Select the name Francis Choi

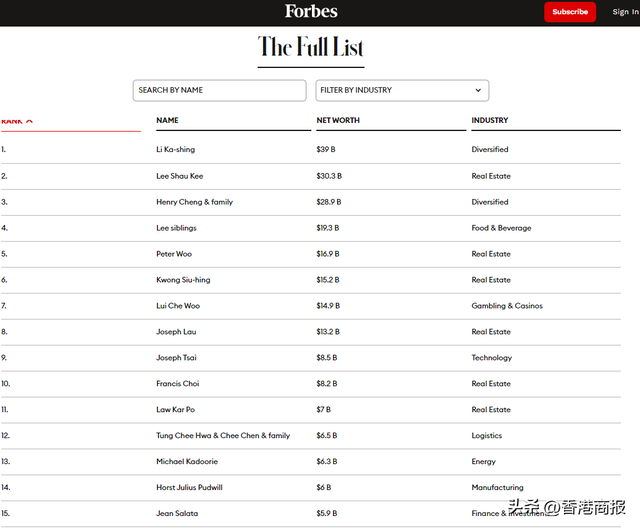178,384
